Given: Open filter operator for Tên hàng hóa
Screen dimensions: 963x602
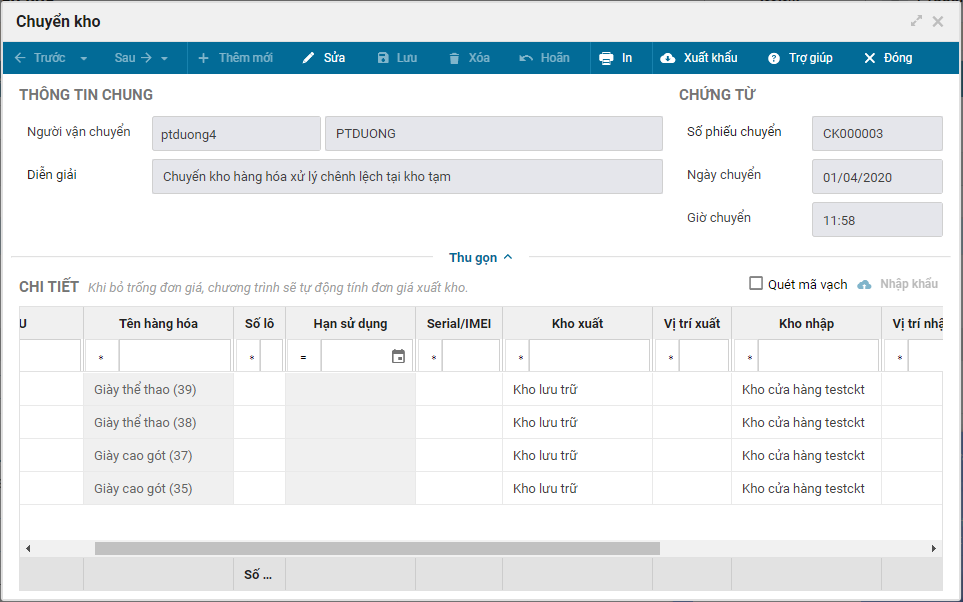Looking at the screenshot, I should (x=101, y=356).
